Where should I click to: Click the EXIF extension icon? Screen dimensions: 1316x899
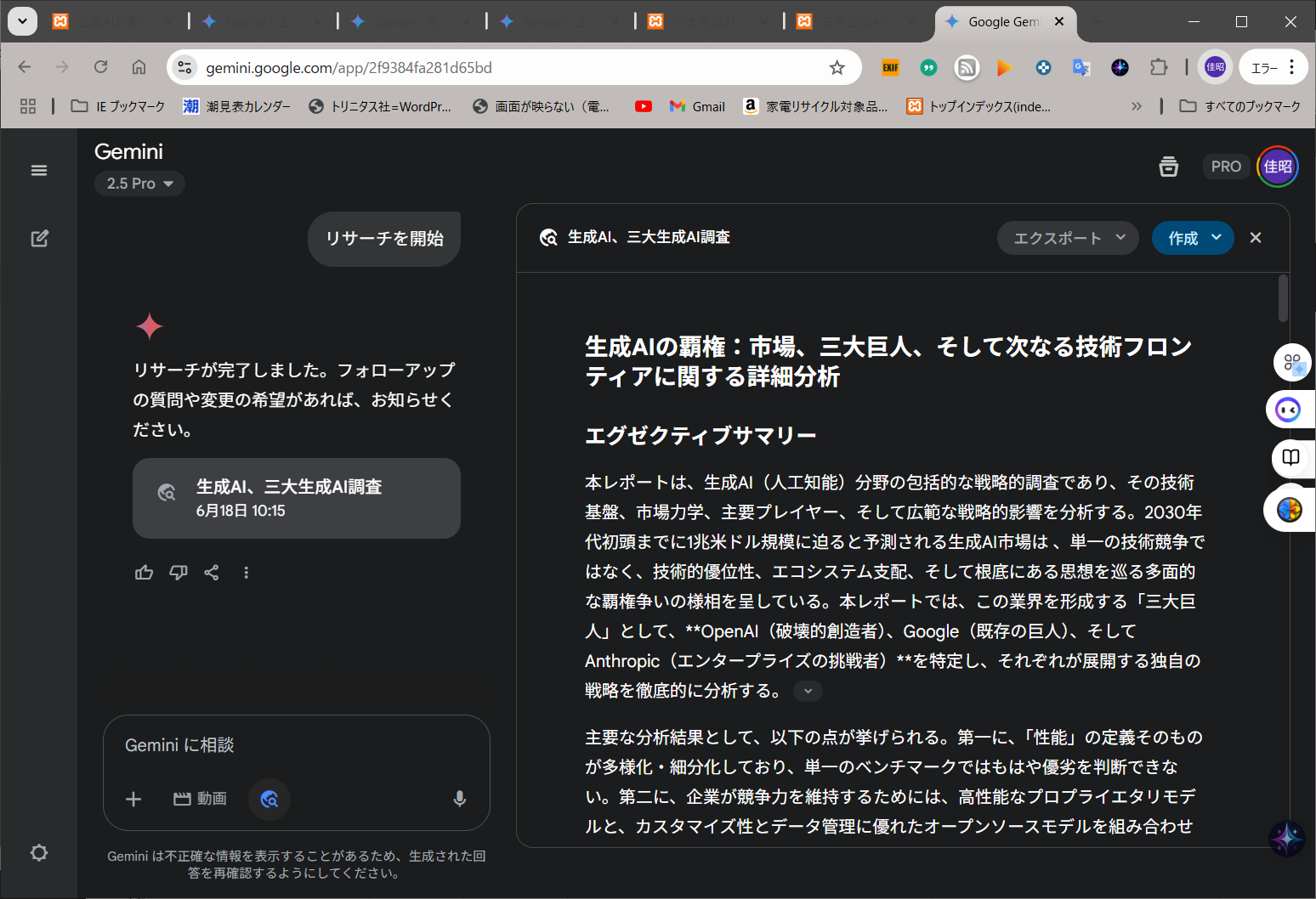coord(890,67)
